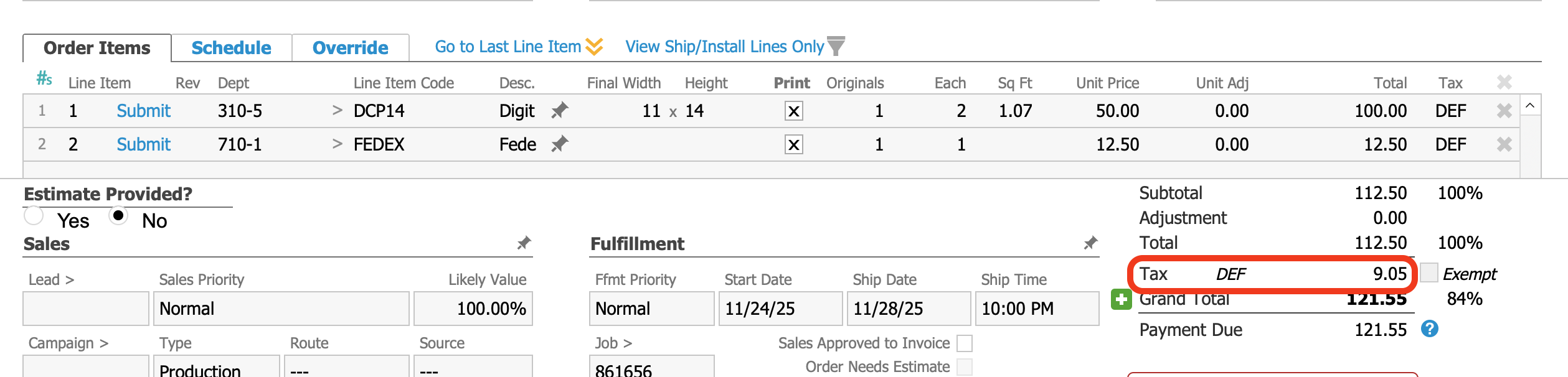The image size is (1568, 377).
Task: Expand the line item code lookup for DCP14
Action: 338,111
